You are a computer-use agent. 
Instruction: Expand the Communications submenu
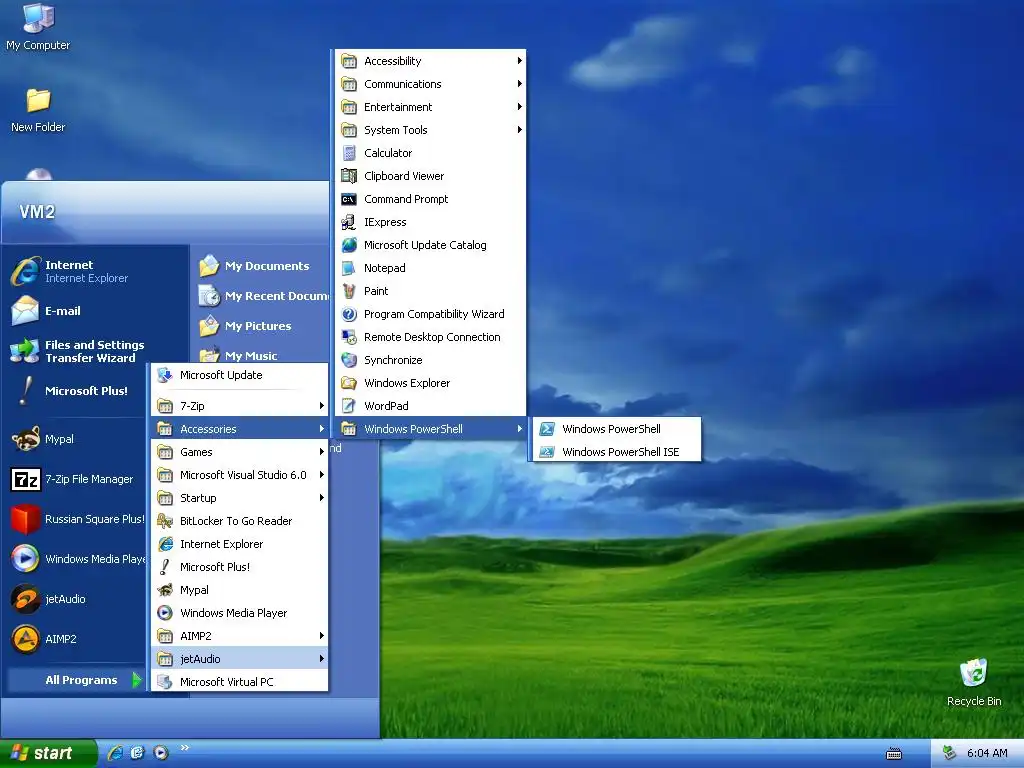pyautogui.click(x=430, y=84)
